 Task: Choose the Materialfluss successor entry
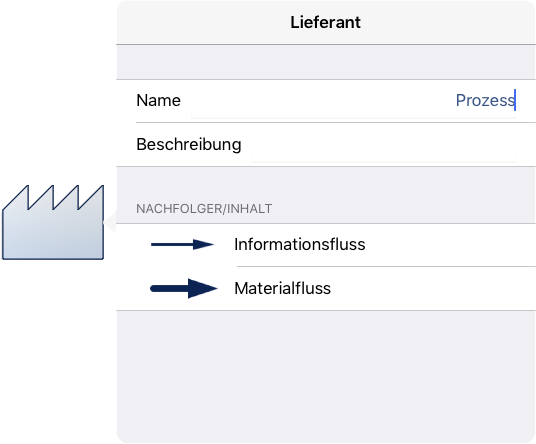[326, 288]
